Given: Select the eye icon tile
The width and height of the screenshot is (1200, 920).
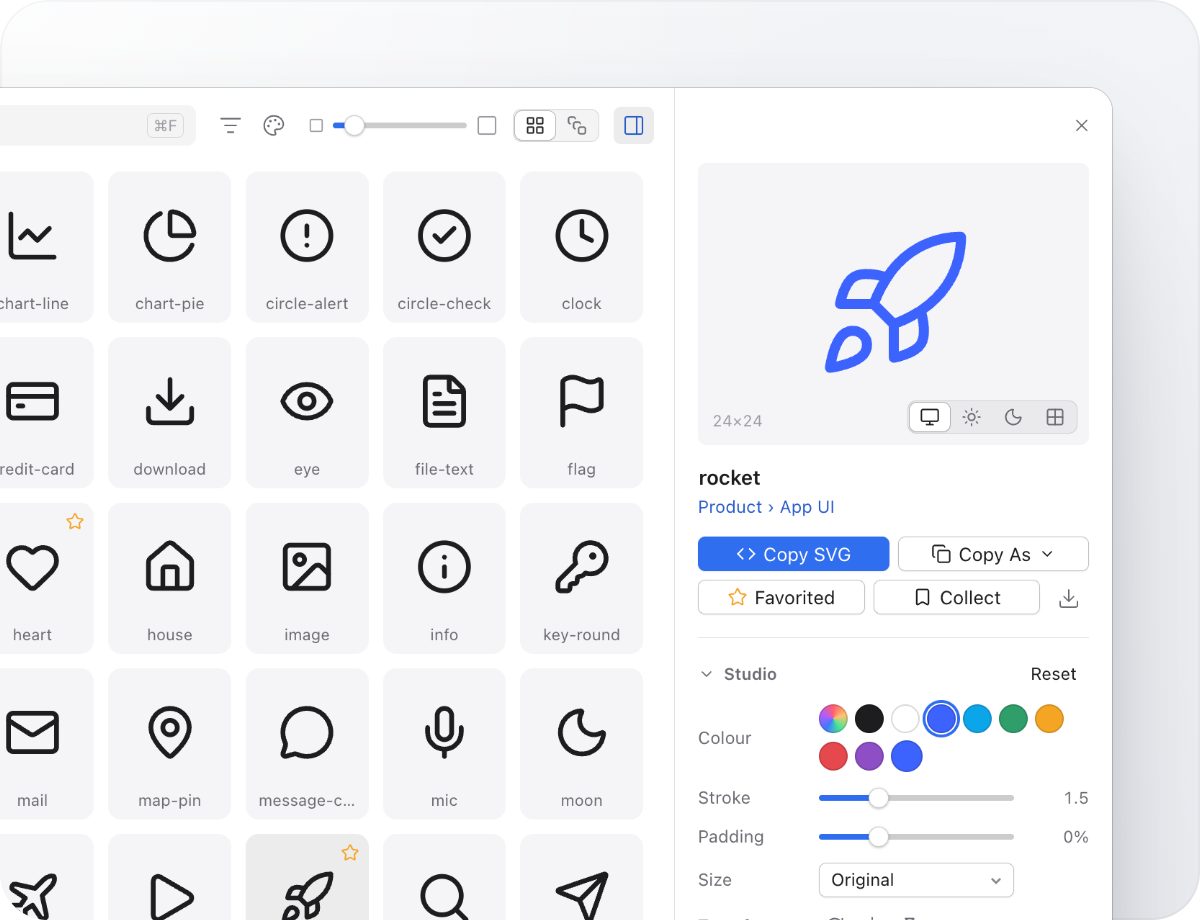Looking at the screenshot, I should pos(307,412).
